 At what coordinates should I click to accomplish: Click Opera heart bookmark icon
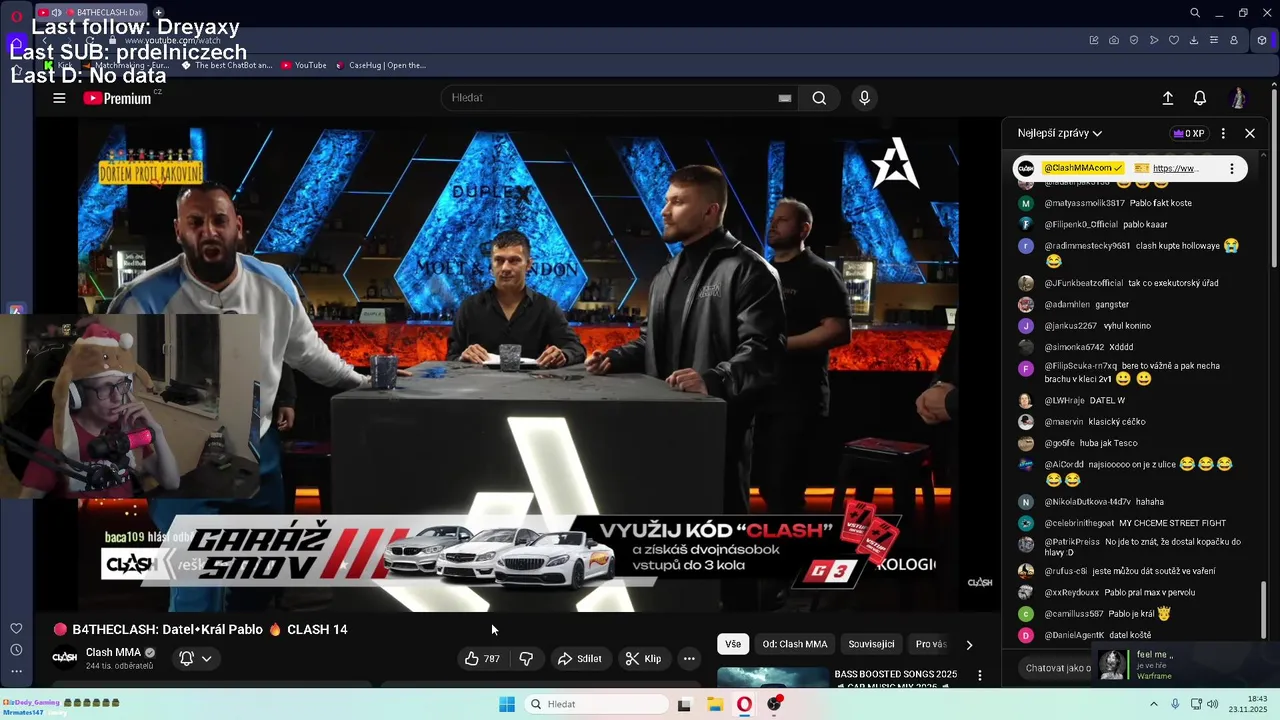coord(1174,40)
